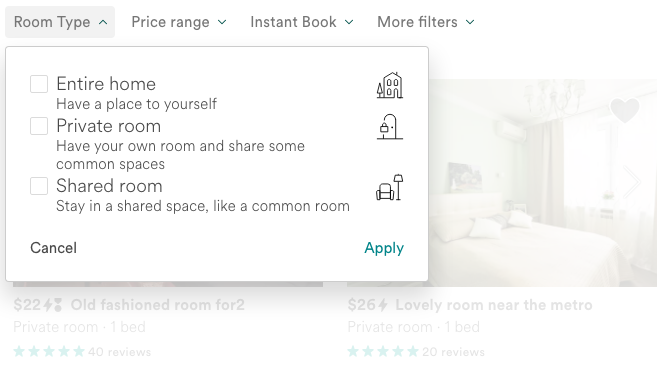Open the More filters dropdown
Image resolution: width=670 pixels, height=371 pixels.
click(426, 22)
